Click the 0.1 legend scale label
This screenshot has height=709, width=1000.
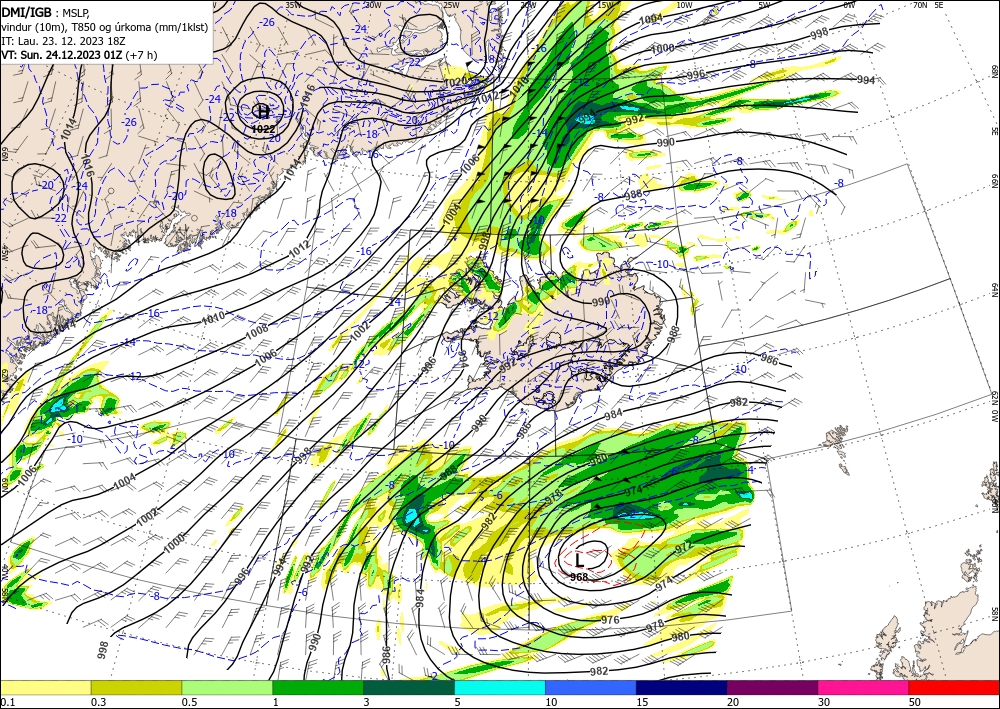coord(8,702)
